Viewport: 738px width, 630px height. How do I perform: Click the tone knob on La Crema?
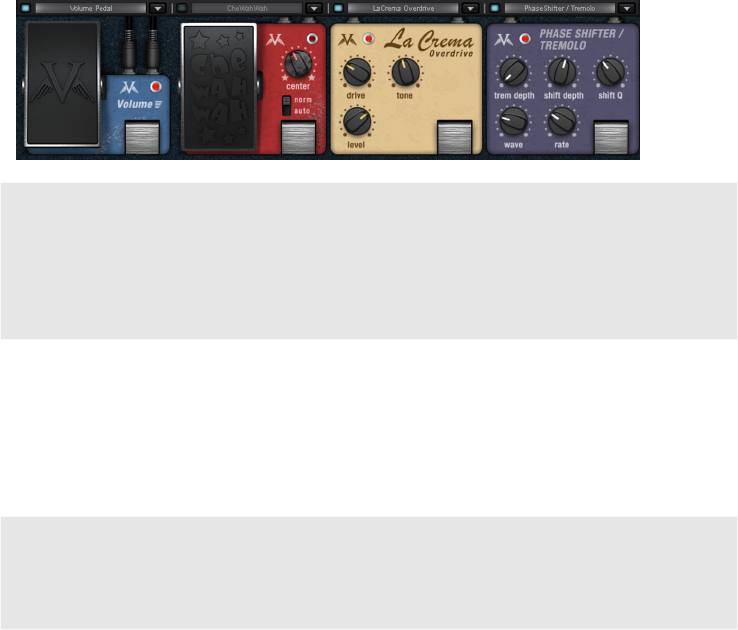405,72
